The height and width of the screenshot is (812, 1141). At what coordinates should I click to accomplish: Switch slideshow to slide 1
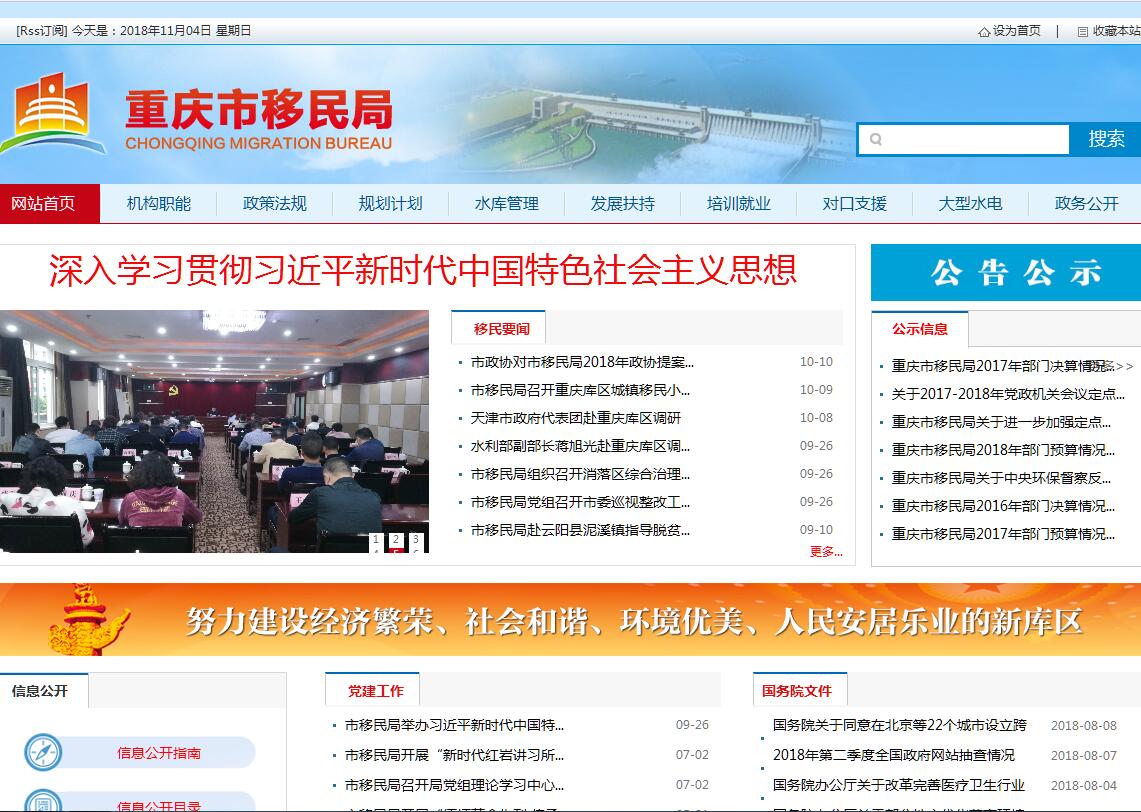[x=376, y=542]
